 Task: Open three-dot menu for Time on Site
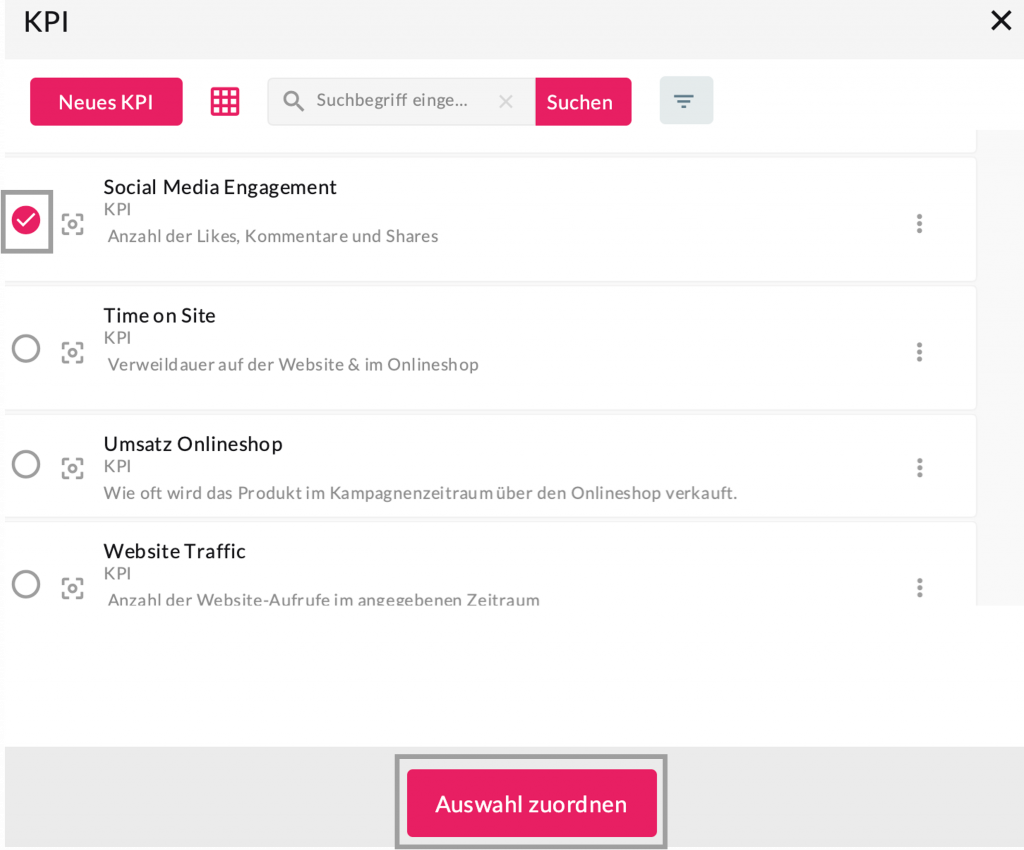click(919, 352)
